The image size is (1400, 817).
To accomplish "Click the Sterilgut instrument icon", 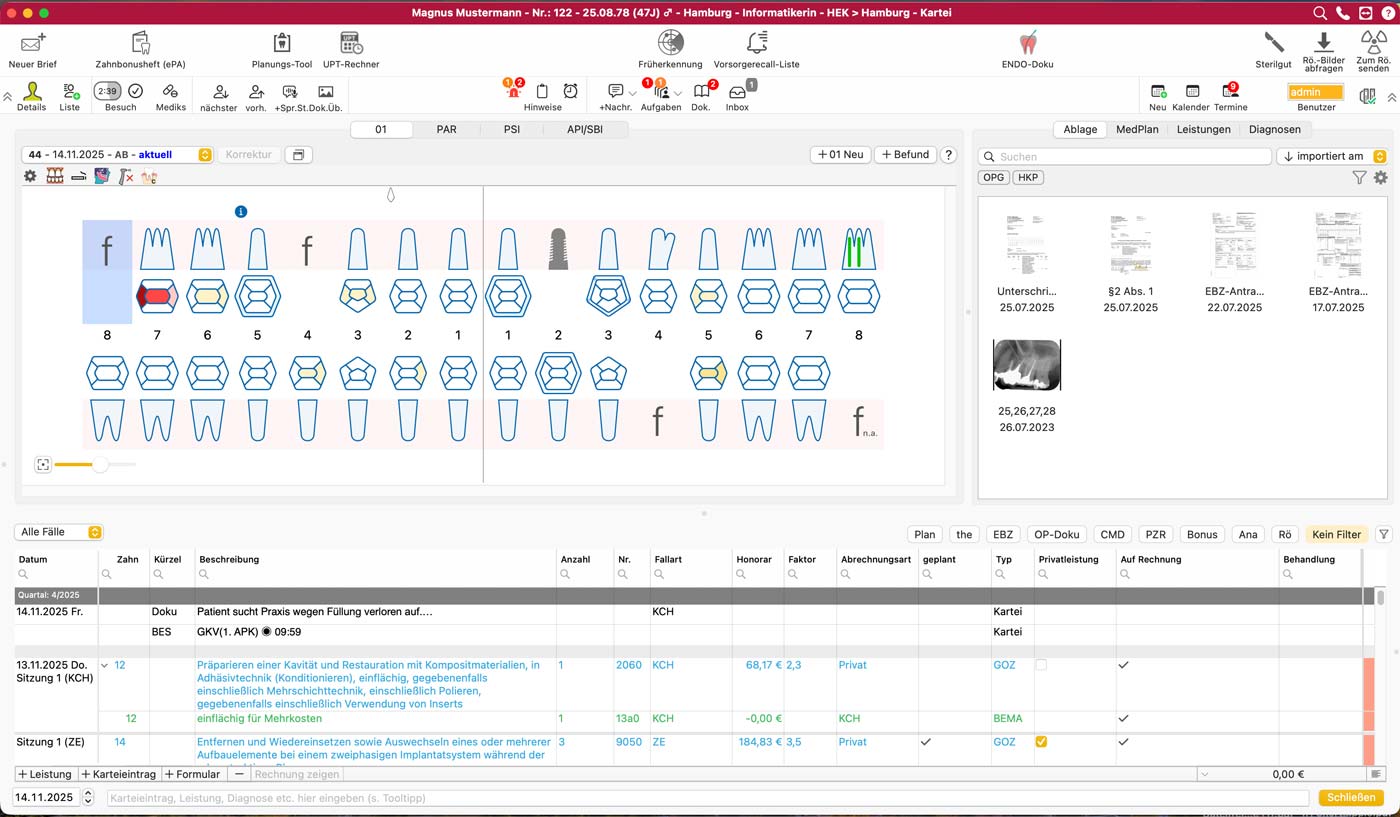I will click(x=1274, y=43).
